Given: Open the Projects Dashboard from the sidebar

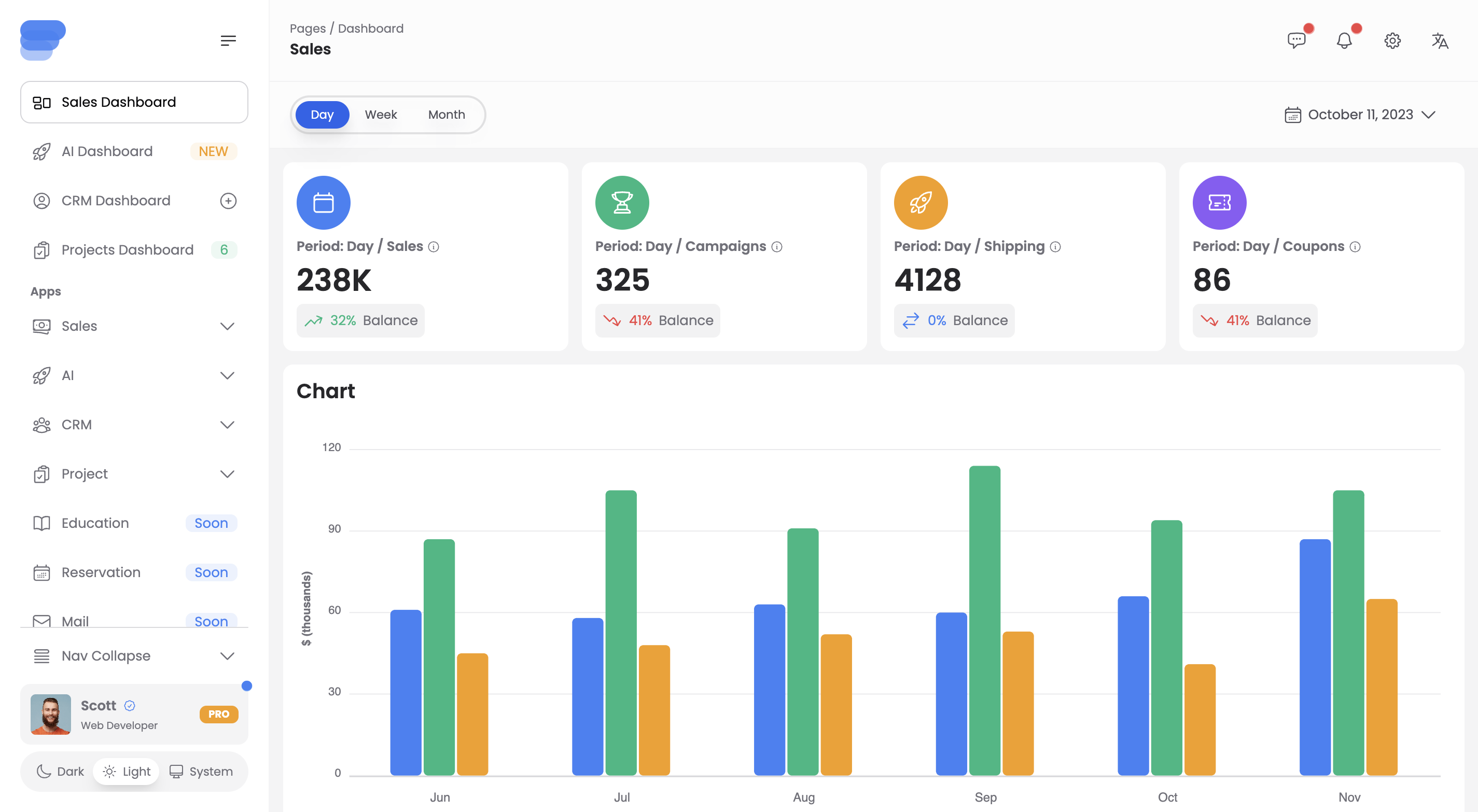Looking at the screenshot, I should [x=127, y=249].
